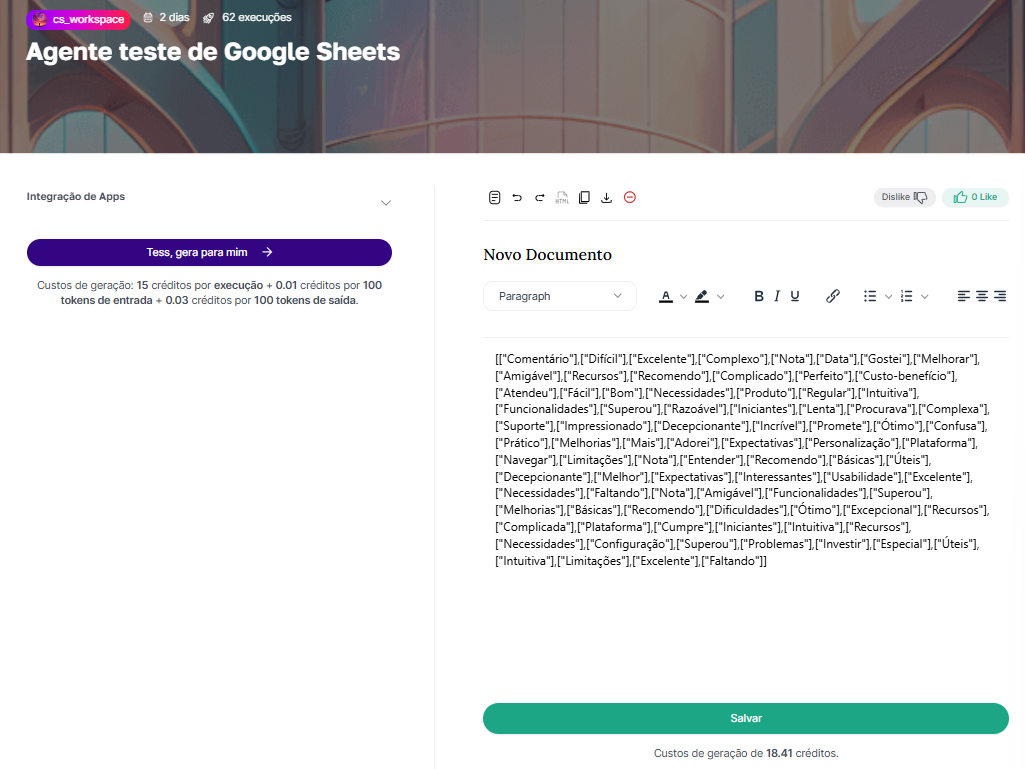Edit the Novo Documento title
The width and height of the screenshot is (1025, 769).
(x=547, y=254)
